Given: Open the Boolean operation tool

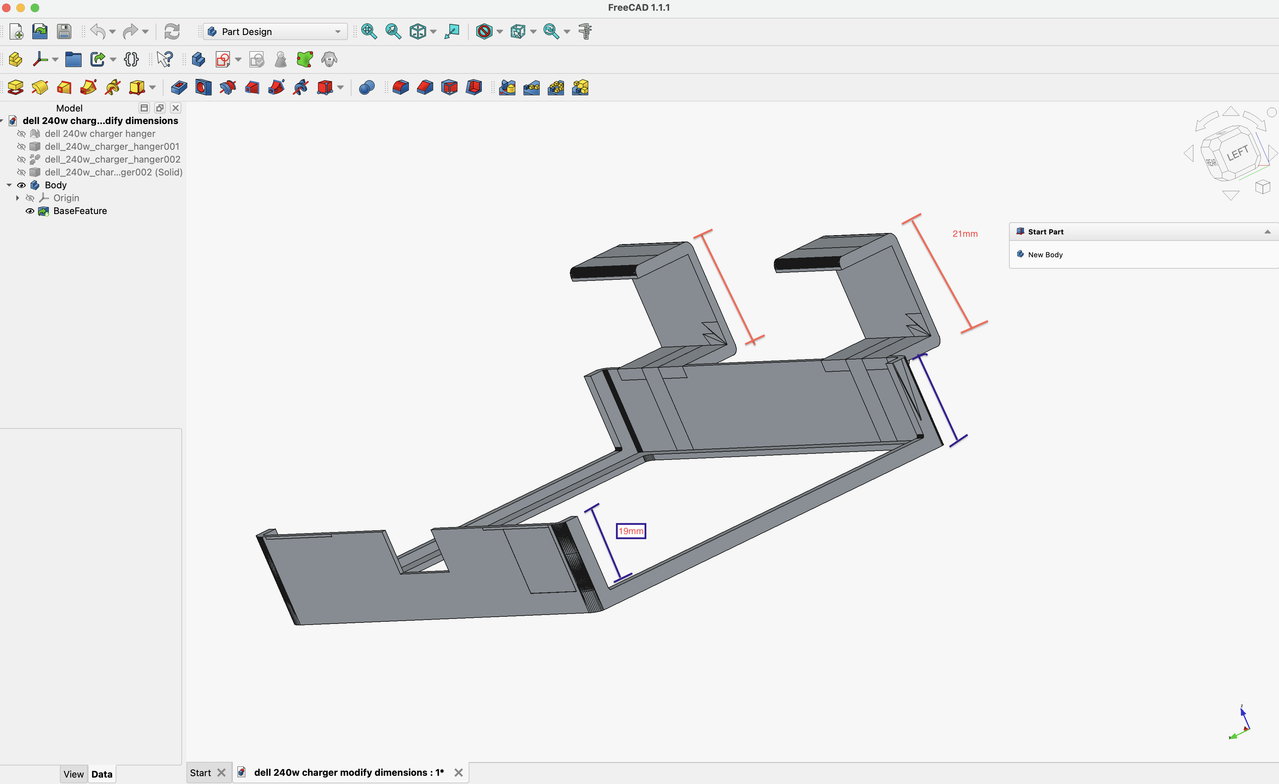Looking at the screenshot, I should (367, 88).
